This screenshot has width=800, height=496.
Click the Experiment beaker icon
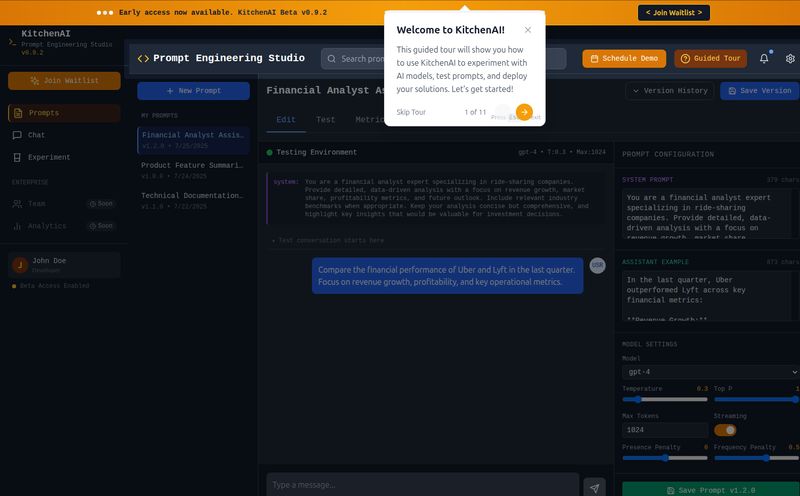pos(17,157)
